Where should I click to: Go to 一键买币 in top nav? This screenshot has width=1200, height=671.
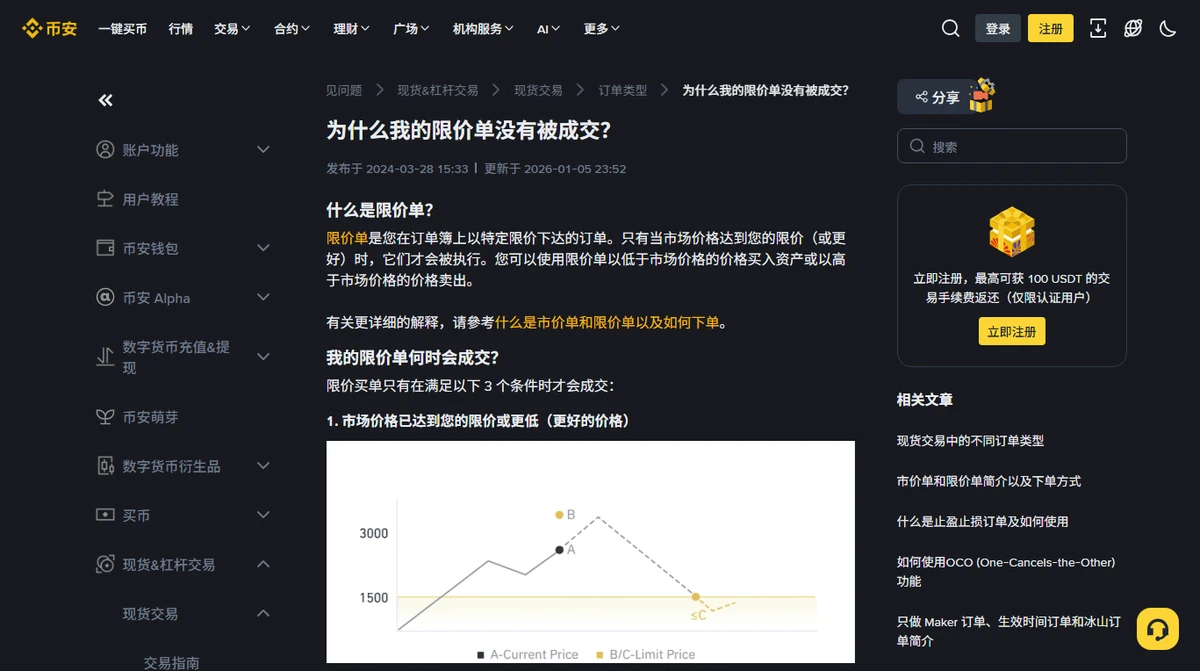pyautogui.click(x=122, y=29)
